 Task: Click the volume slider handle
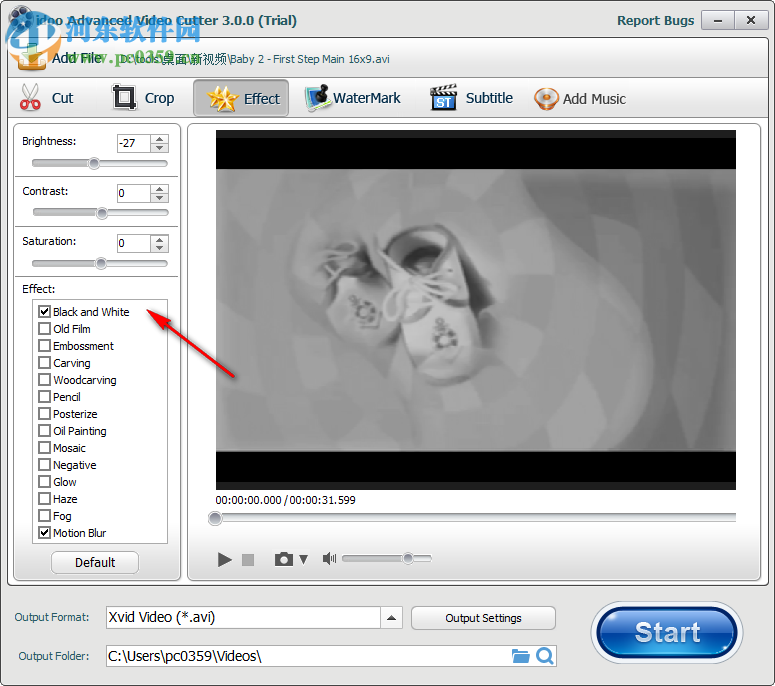[x=408, y=558]
